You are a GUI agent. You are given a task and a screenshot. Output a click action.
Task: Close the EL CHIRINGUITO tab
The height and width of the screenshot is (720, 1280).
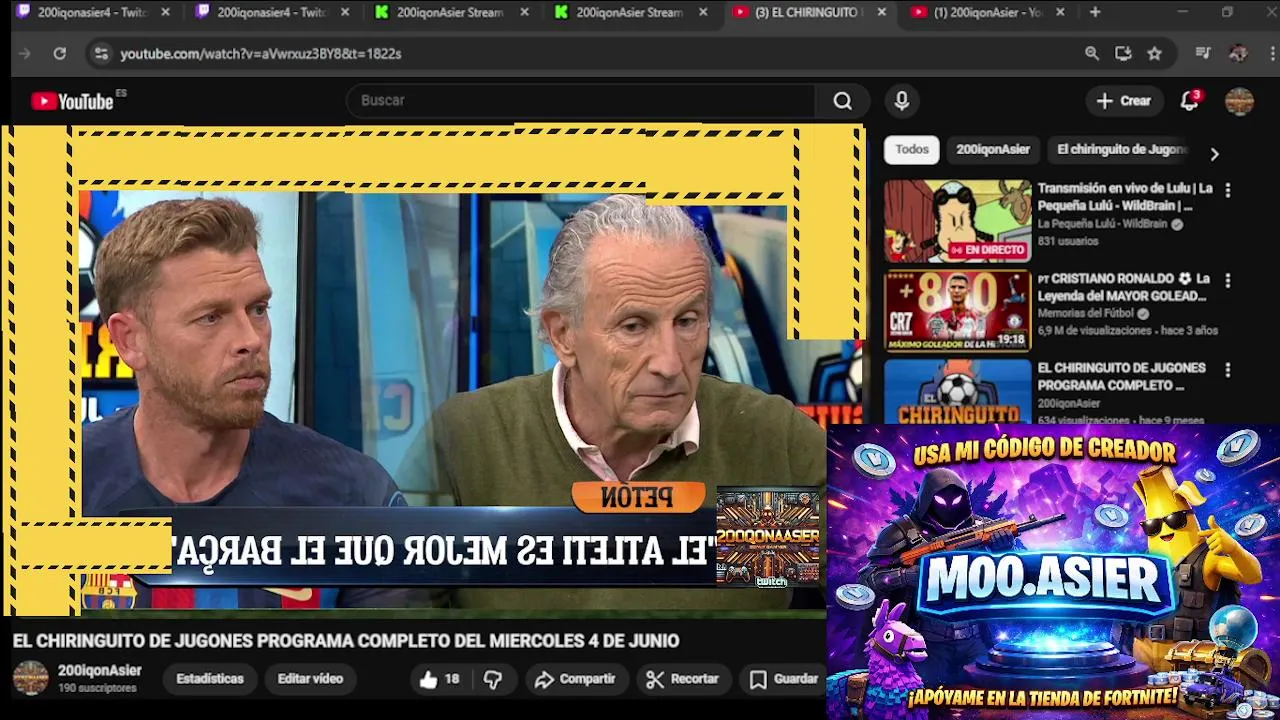pos(881,12)
